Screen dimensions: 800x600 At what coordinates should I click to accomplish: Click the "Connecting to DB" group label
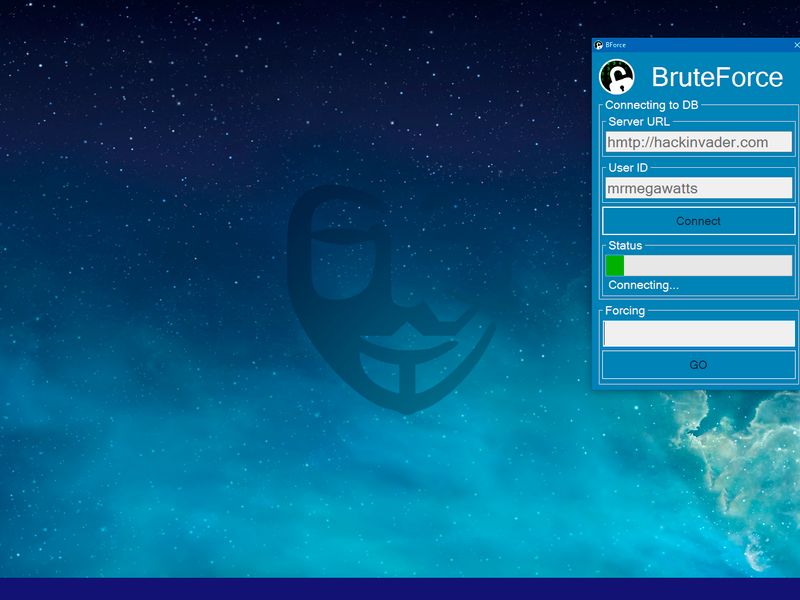click(652, 105)
